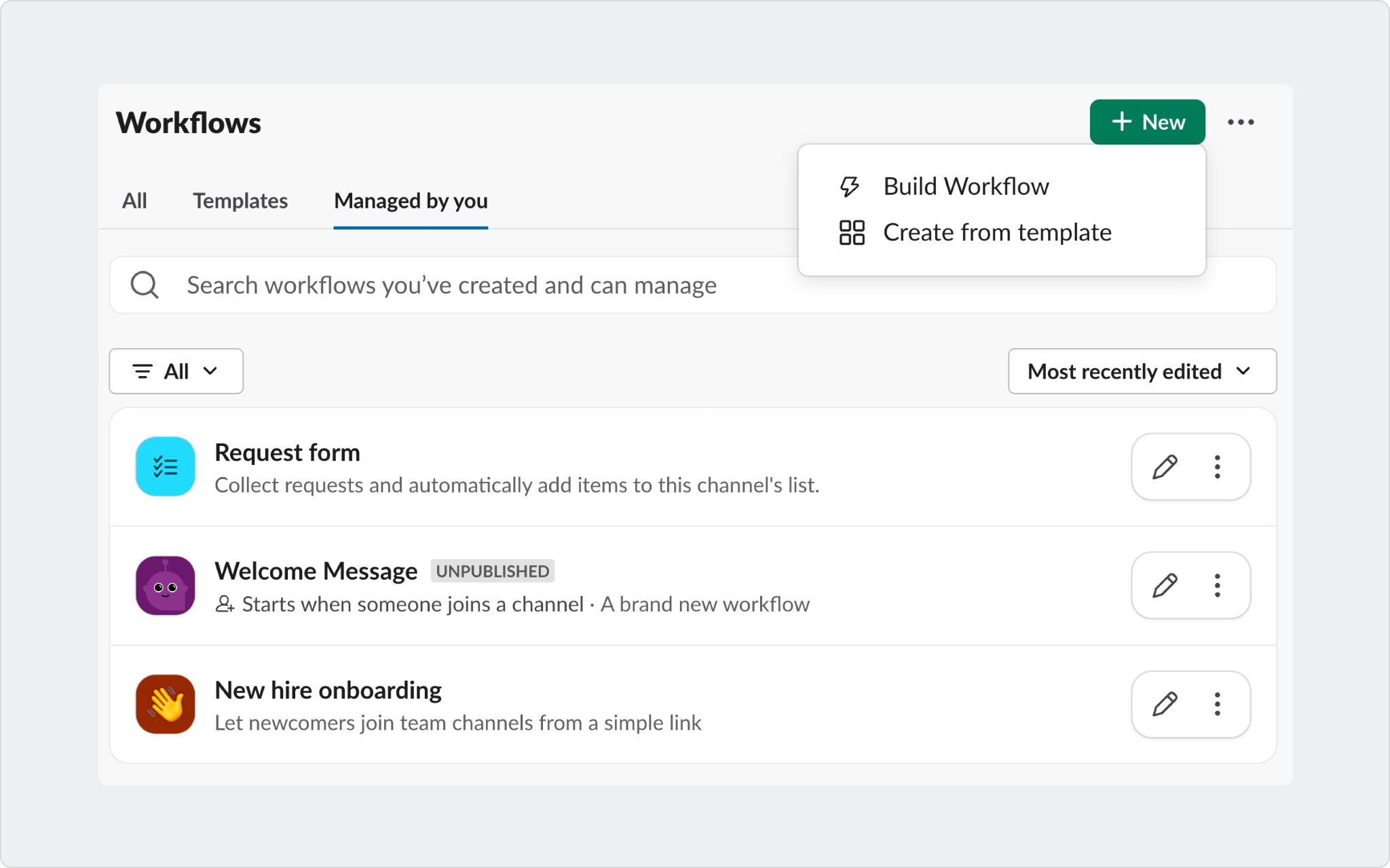Click the search magnifier icon
This screenshot has width=1390, height=868.
(x=145, y=285)
